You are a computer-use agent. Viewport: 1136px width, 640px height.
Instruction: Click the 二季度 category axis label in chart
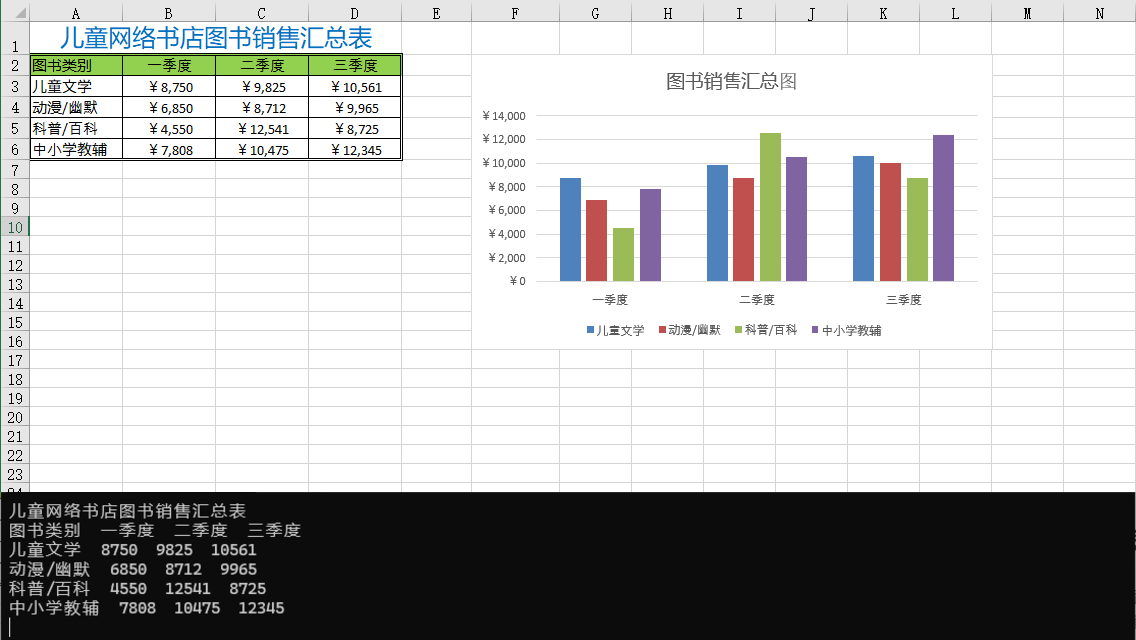[757, 300]
